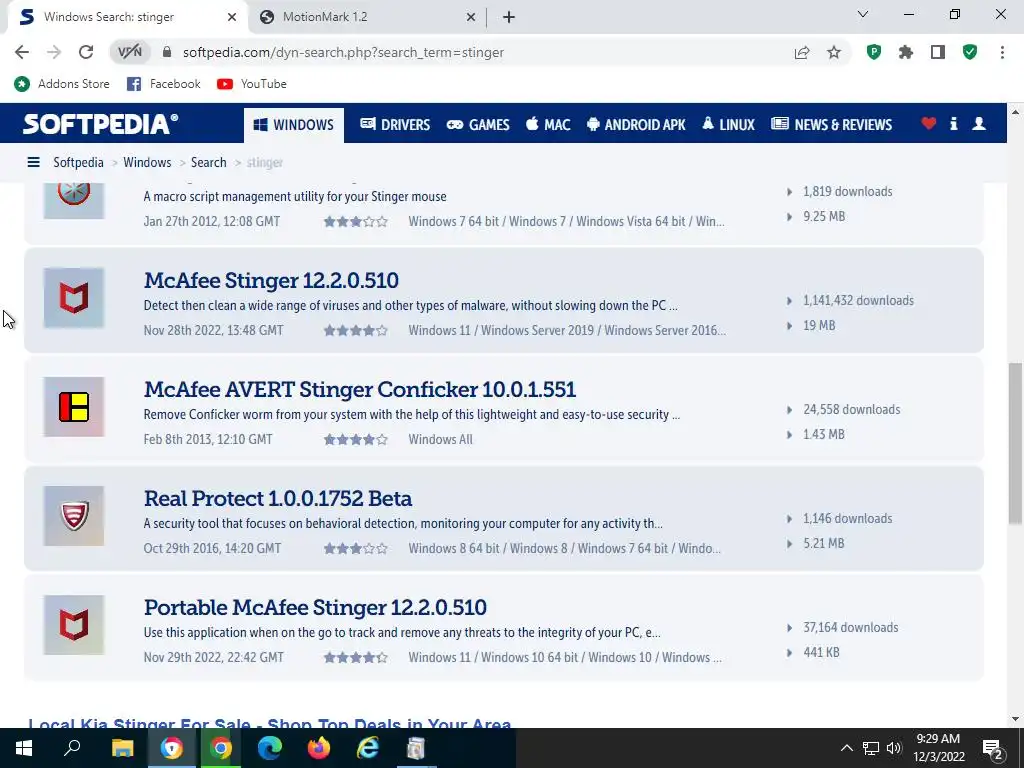Go to Windows breadcrumb link
The image size is (1024, 768).
click(x=147, y=162)
